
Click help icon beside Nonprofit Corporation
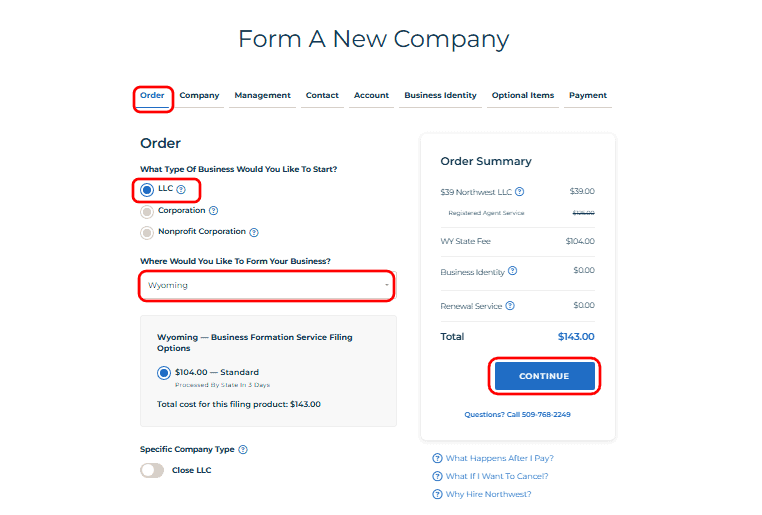(x=254, y=232)
